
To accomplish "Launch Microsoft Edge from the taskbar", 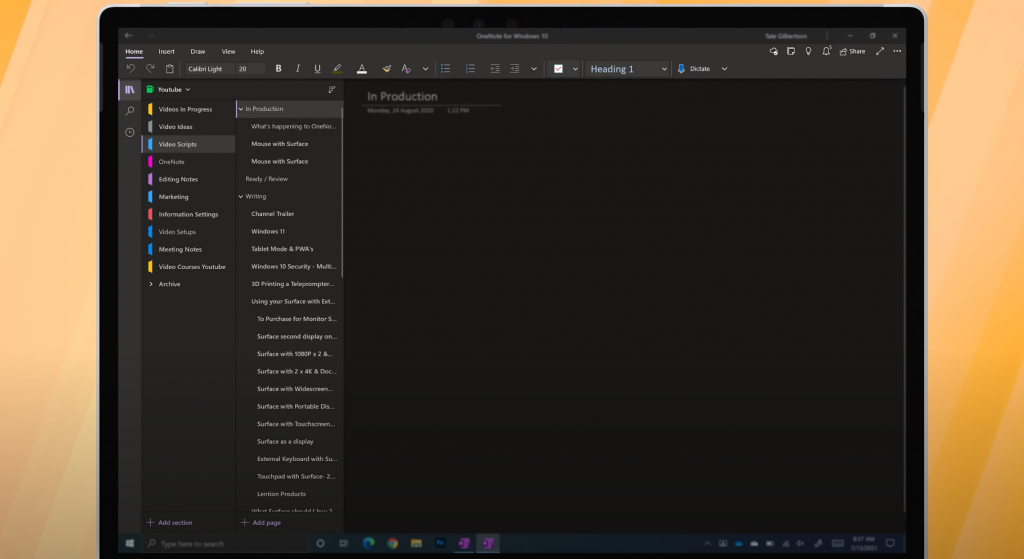I will (368, 543).
